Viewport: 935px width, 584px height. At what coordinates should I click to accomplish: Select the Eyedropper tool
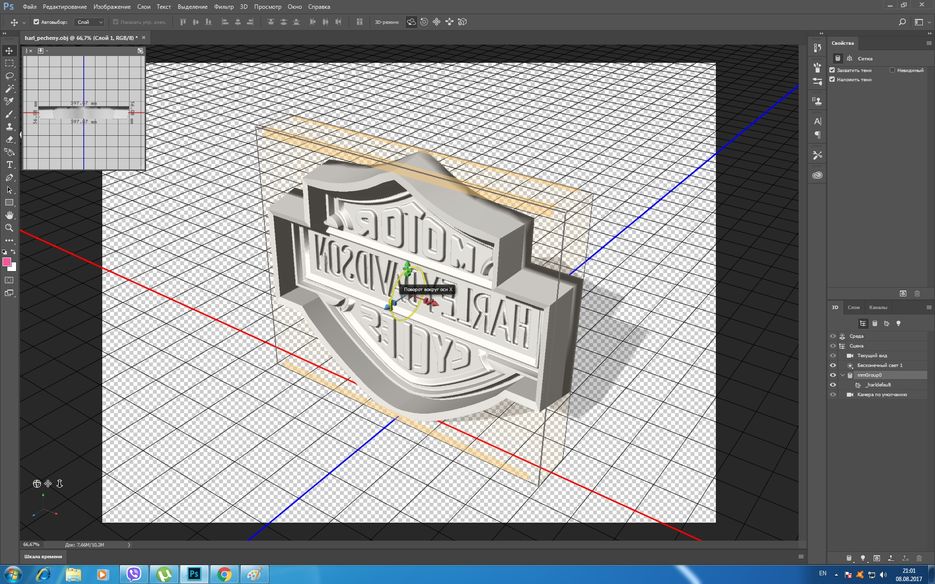click(x=9, y=101)
